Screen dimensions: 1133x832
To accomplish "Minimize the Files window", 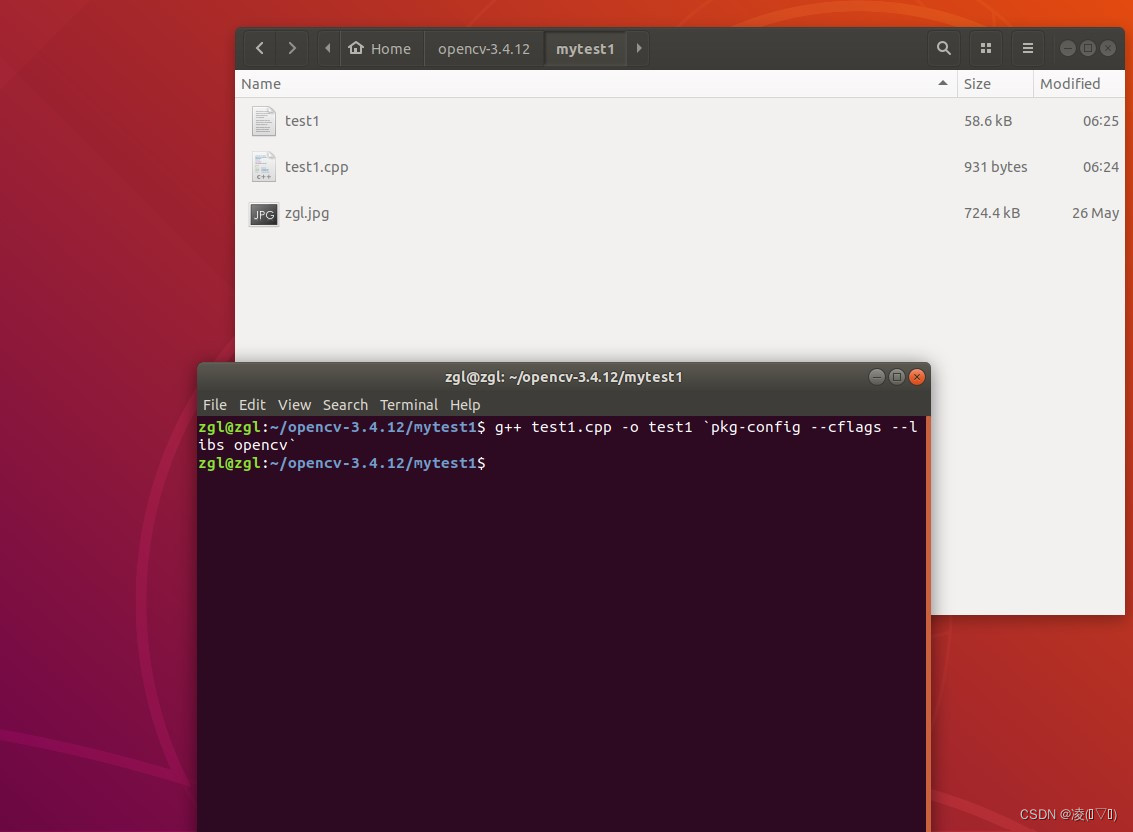I will click(1067, 48).
